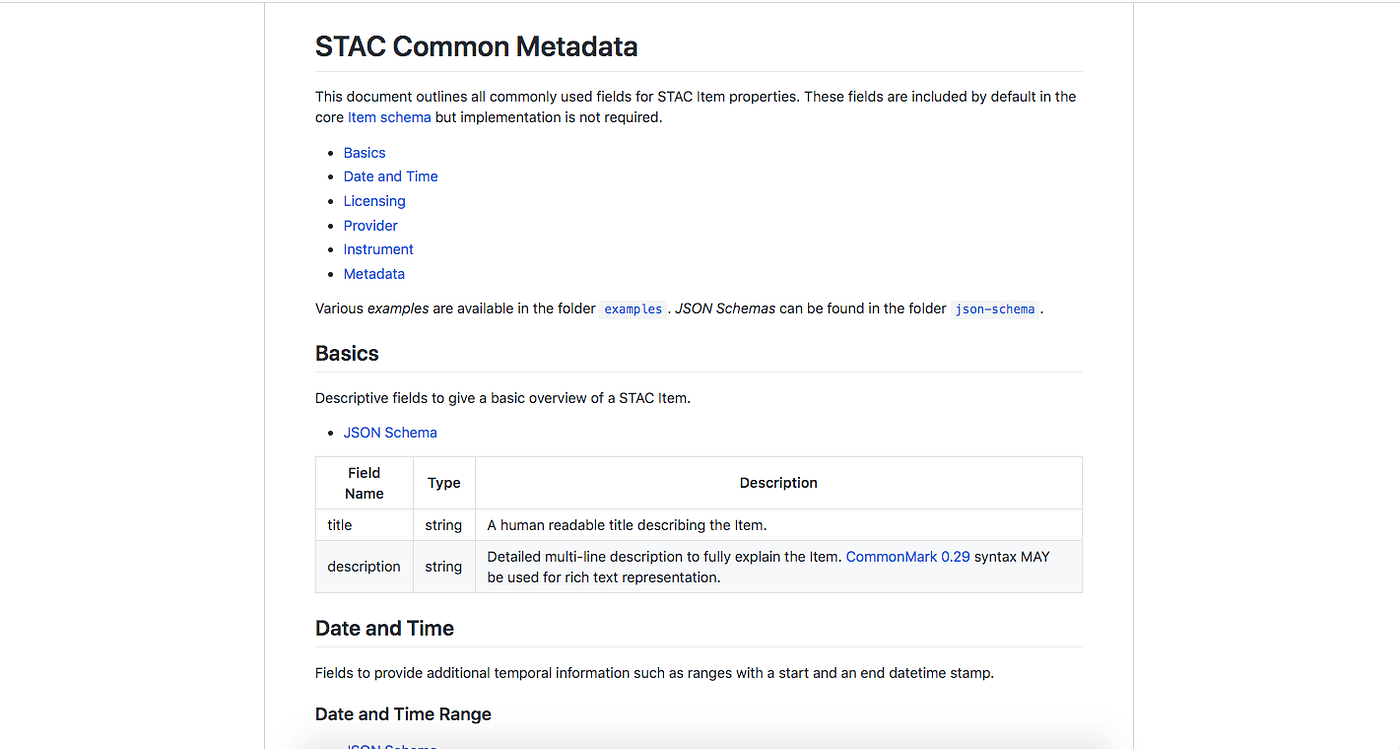Click the Type column header

(x=444, y=483)
